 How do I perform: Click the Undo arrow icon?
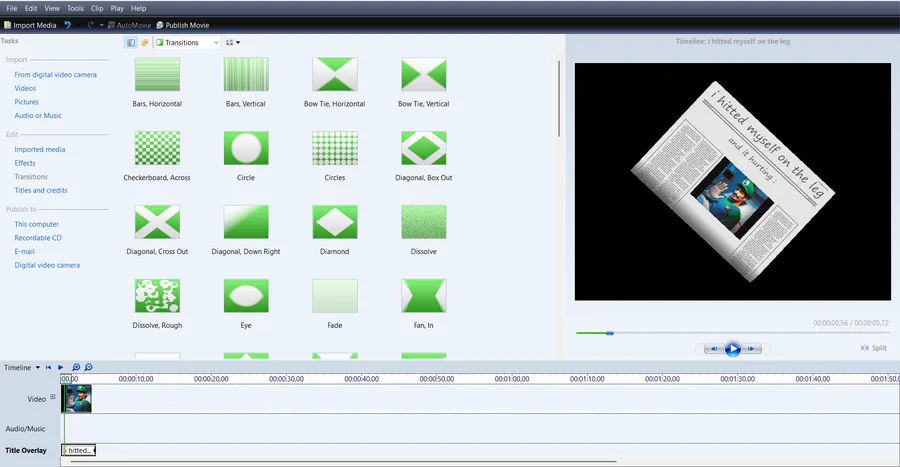pos(68,25)
